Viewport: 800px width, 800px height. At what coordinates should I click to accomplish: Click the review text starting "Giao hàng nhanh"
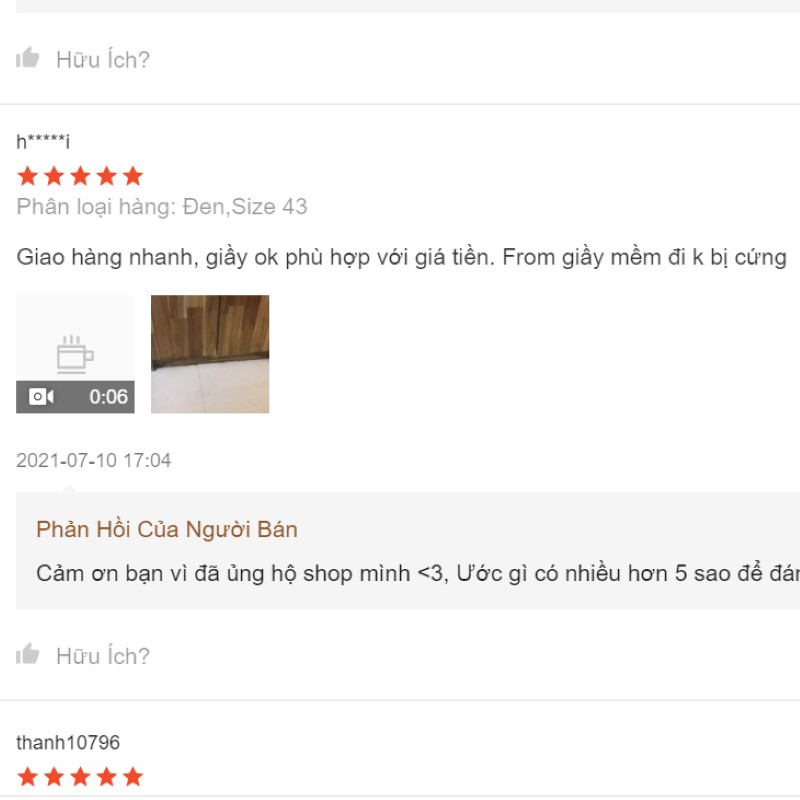(401, 257)
